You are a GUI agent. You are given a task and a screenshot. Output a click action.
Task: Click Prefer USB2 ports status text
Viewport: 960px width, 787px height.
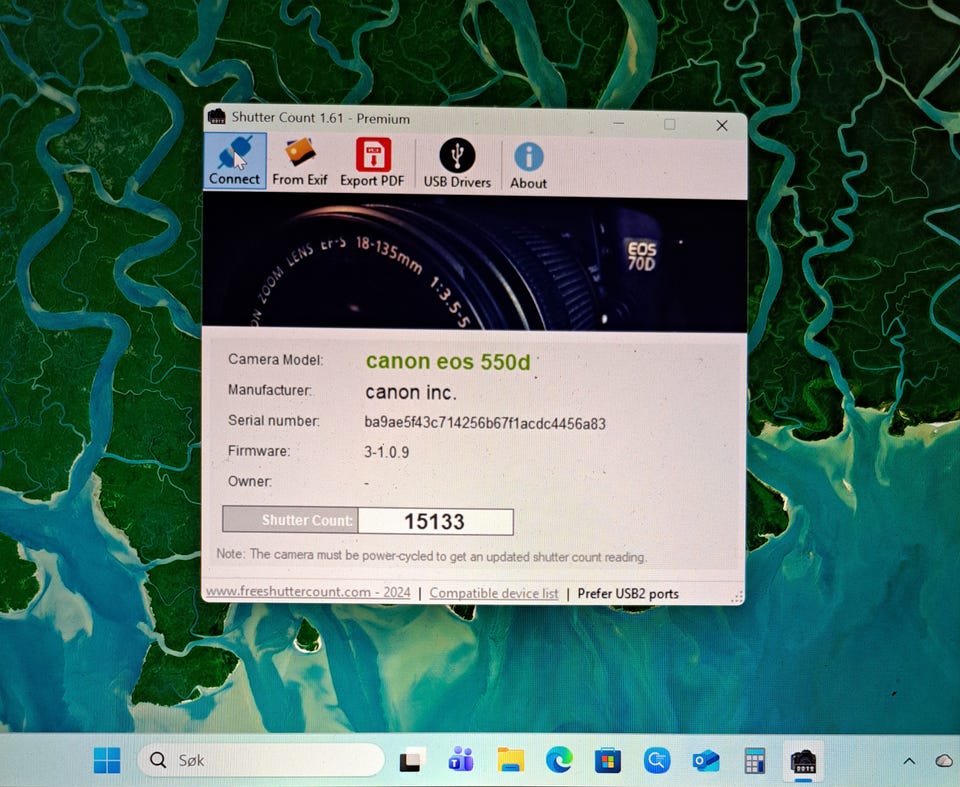coord(628,593)
